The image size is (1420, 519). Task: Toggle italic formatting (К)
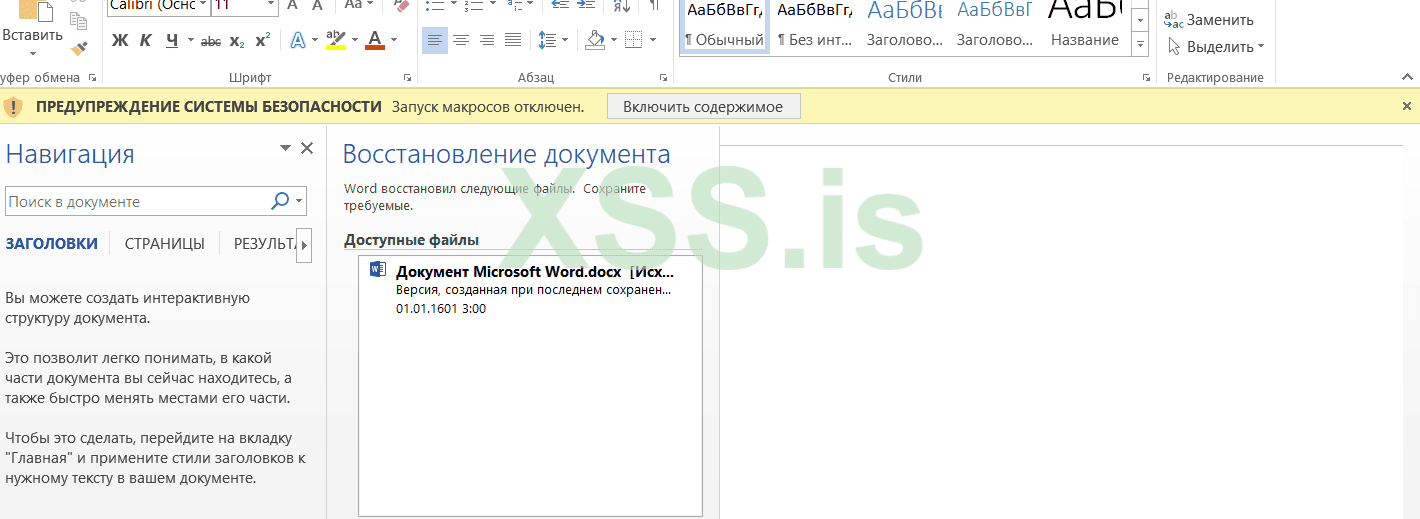(x=146, y=41)
